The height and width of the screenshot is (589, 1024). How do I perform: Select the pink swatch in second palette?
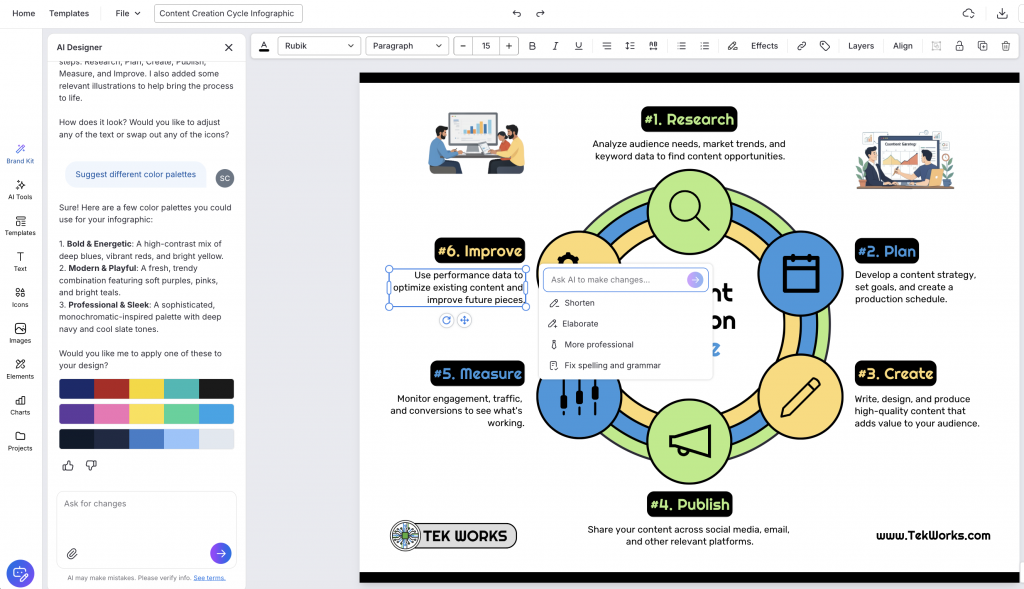112,414
